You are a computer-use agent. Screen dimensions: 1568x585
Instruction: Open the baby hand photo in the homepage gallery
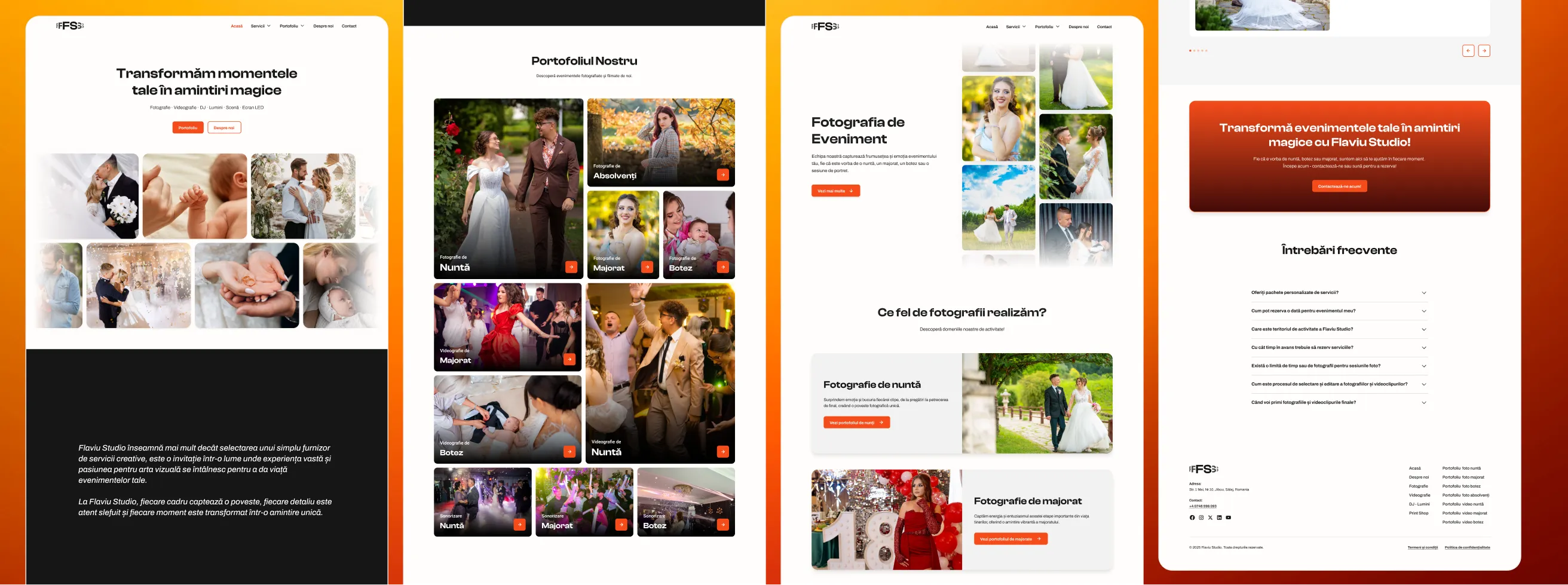pos(195,196)
